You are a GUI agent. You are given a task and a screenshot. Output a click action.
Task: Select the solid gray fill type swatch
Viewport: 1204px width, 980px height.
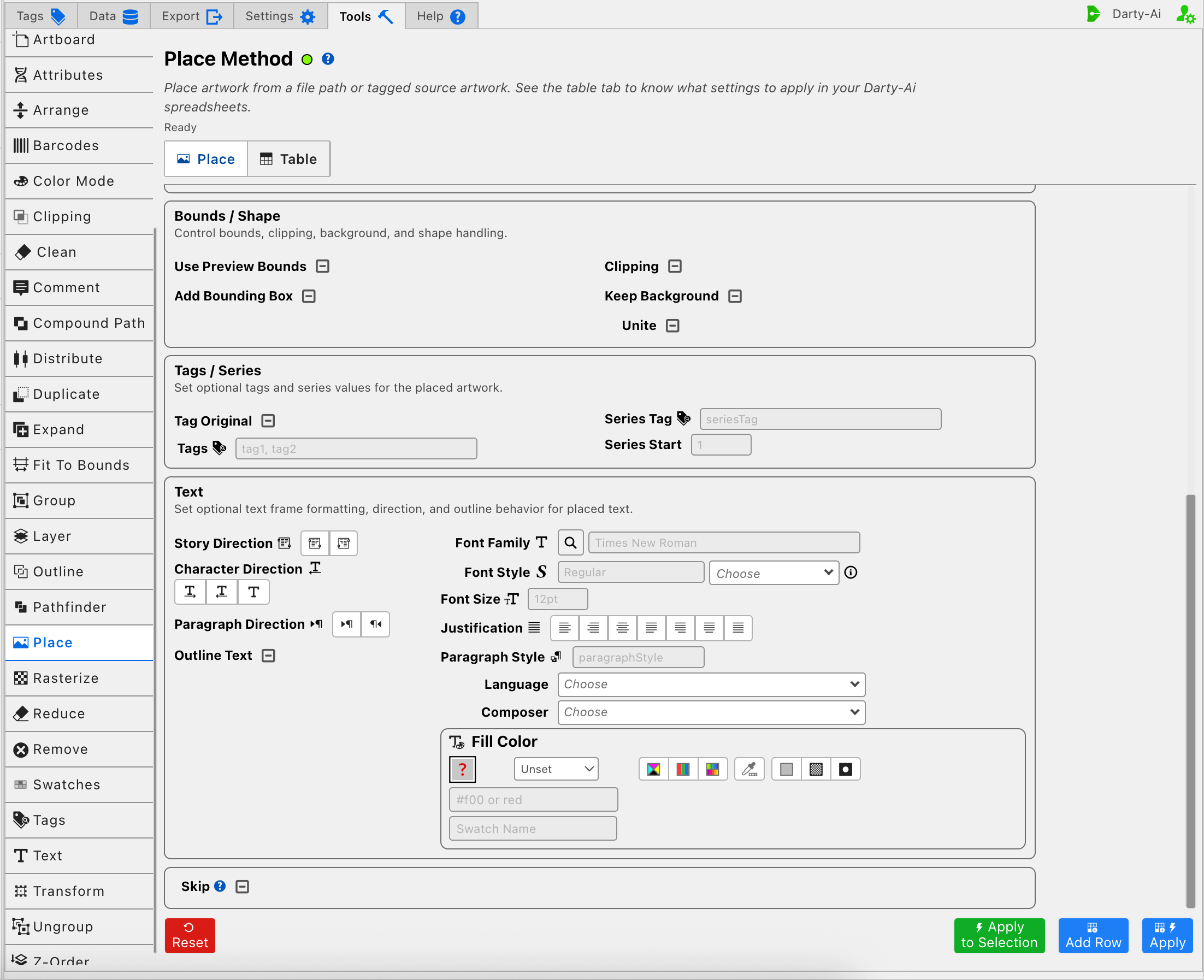pos(786,769)
